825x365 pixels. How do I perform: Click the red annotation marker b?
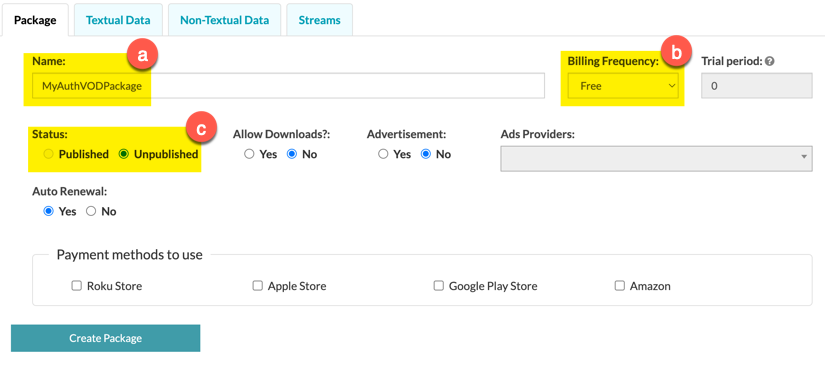(x=676, y=51)
